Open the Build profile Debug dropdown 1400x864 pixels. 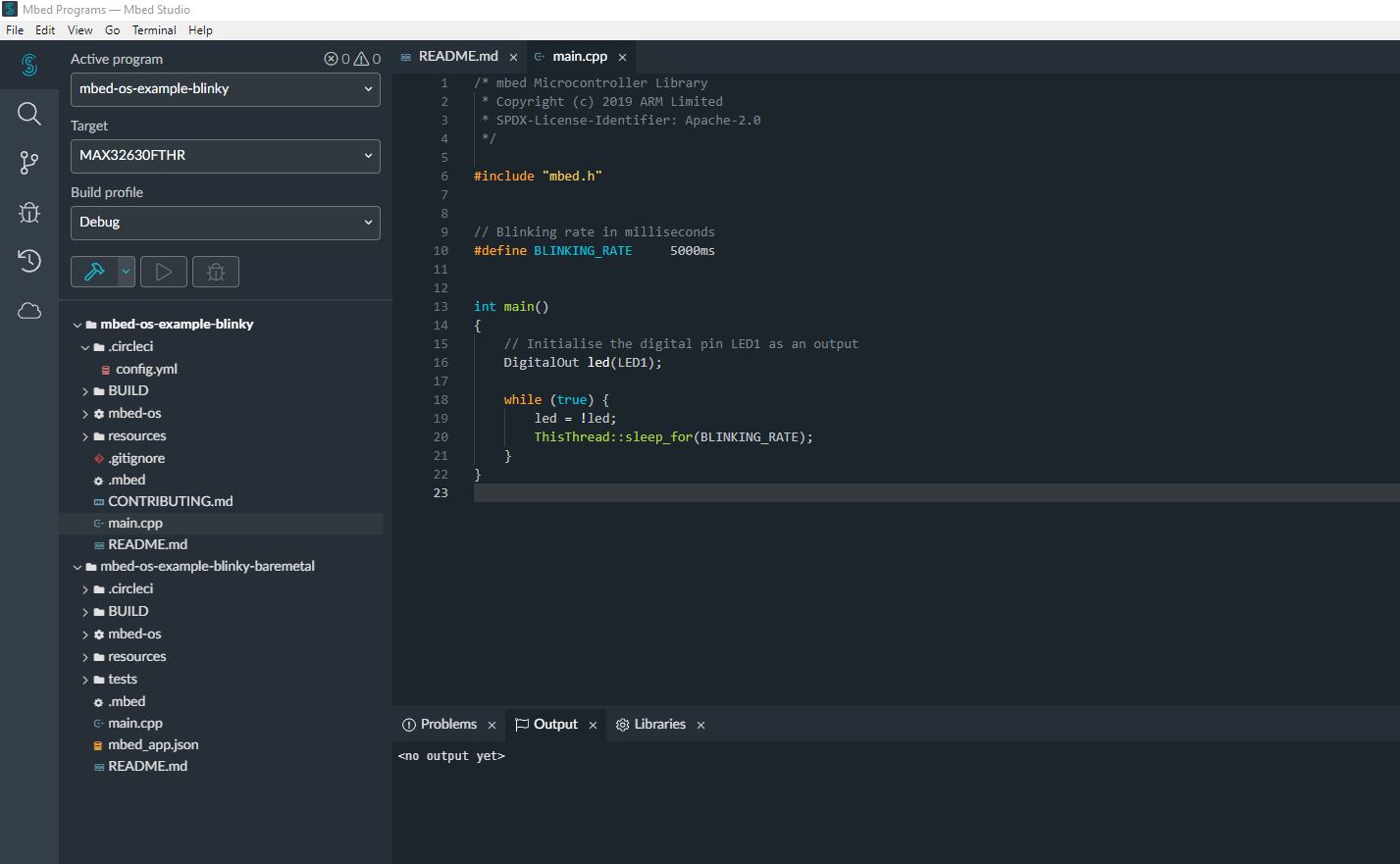coord(225,223)
